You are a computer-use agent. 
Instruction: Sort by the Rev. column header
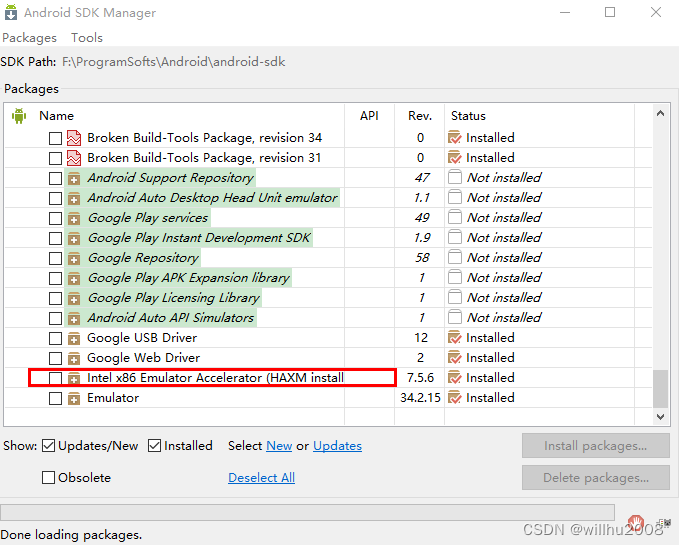point(420,116)
